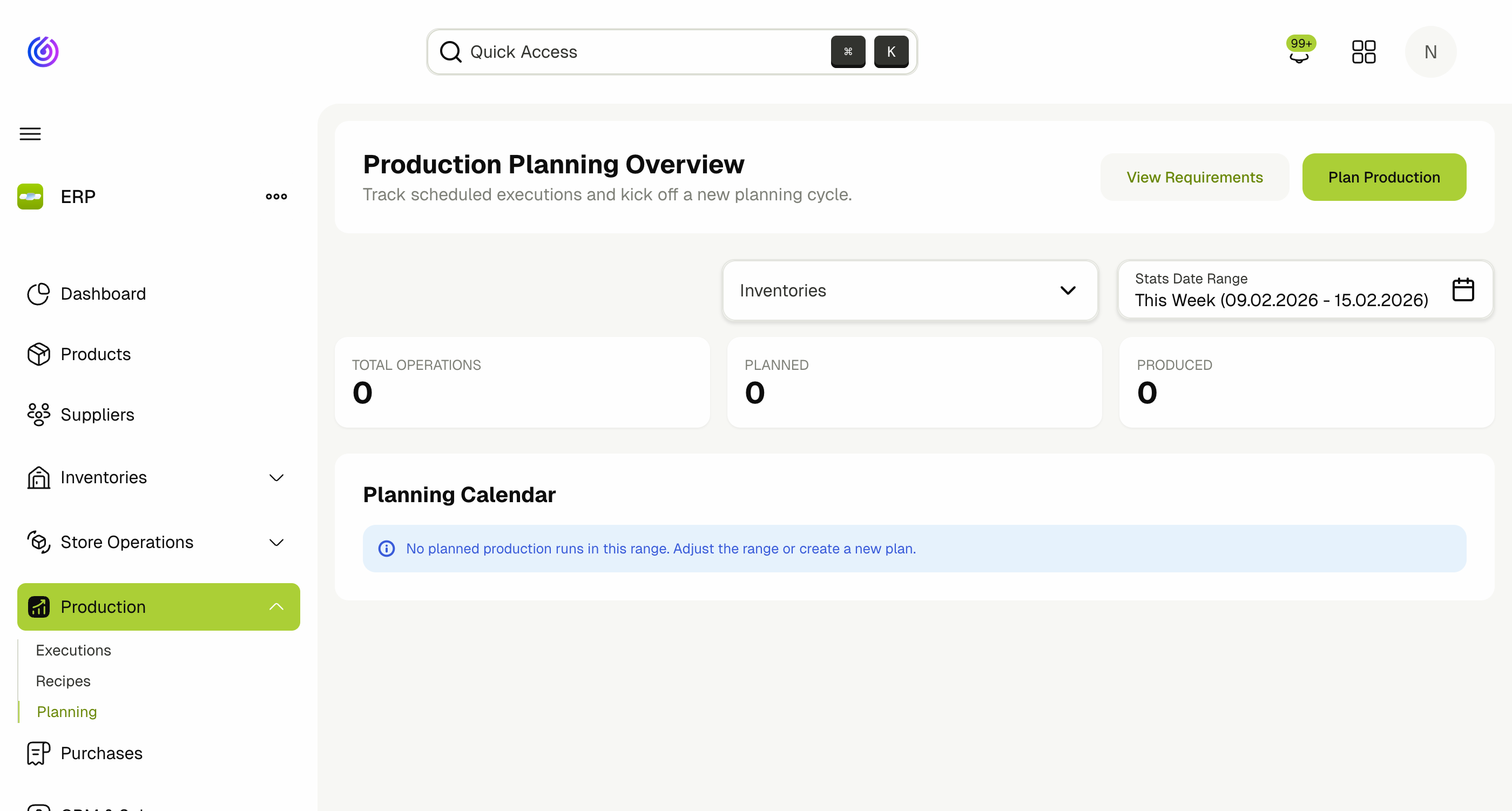
Task: Click the company logo top left
Action: 43,52
